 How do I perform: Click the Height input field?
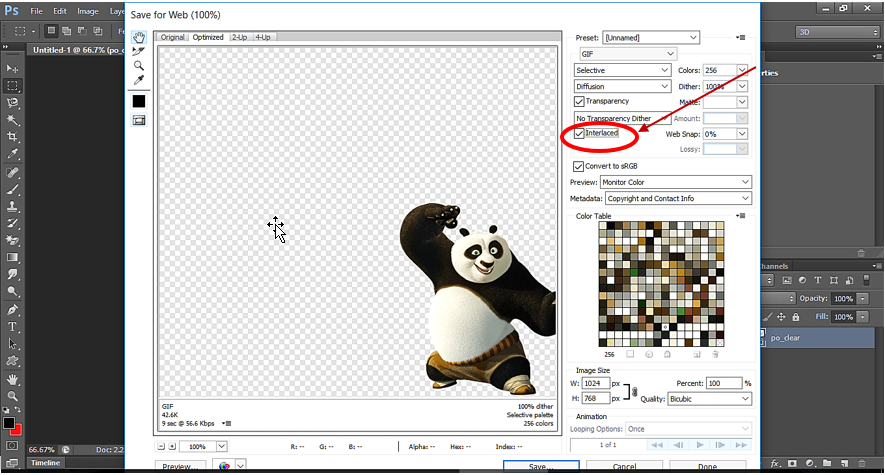[596, 398]
